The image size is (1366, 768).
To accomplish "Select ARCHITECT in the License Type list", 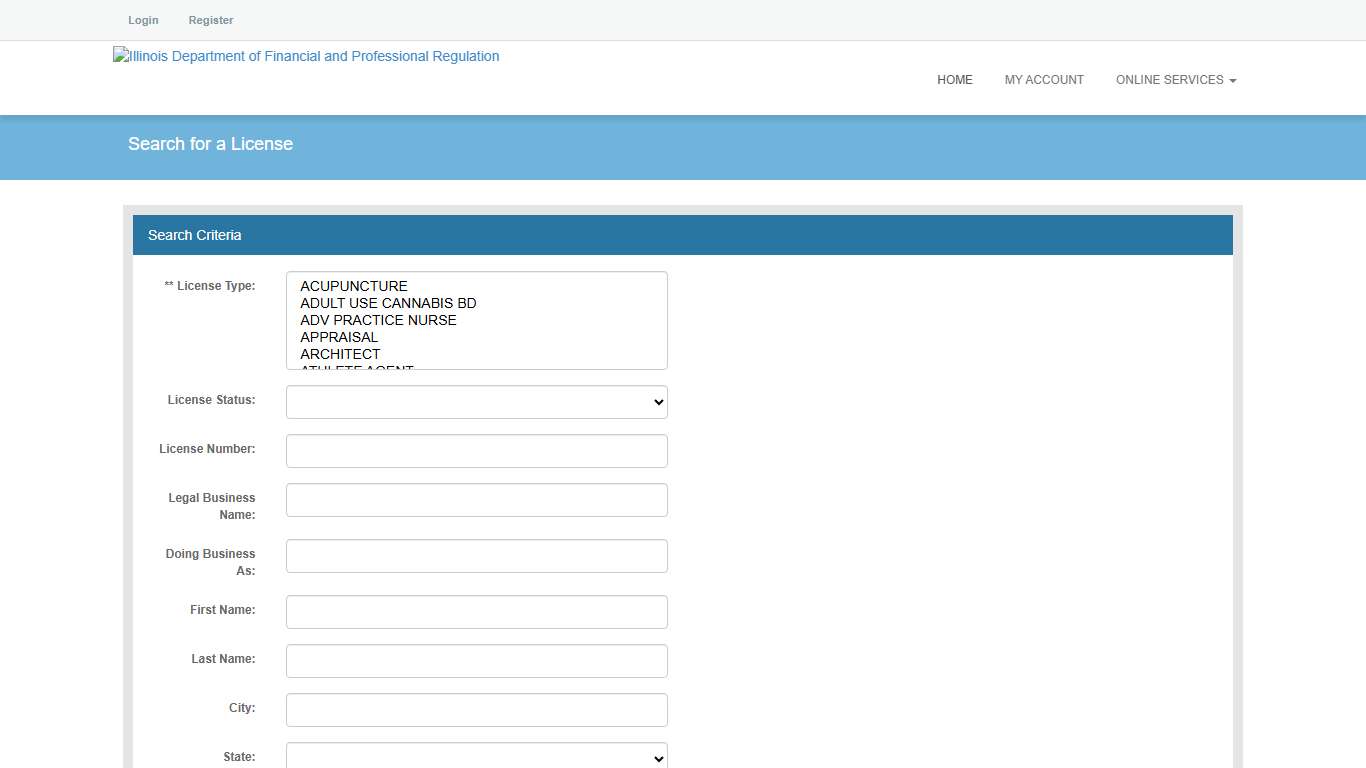I will (340, 354).
